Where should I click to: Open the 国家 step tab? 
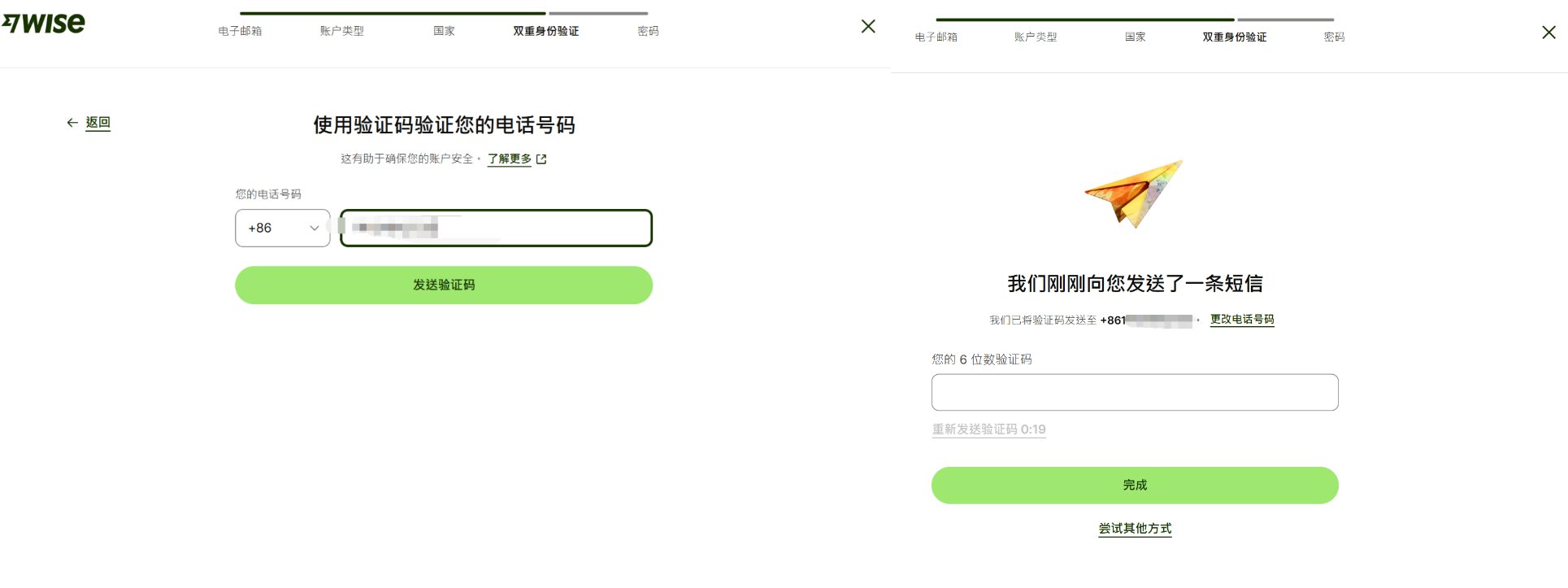coord(445,31)
